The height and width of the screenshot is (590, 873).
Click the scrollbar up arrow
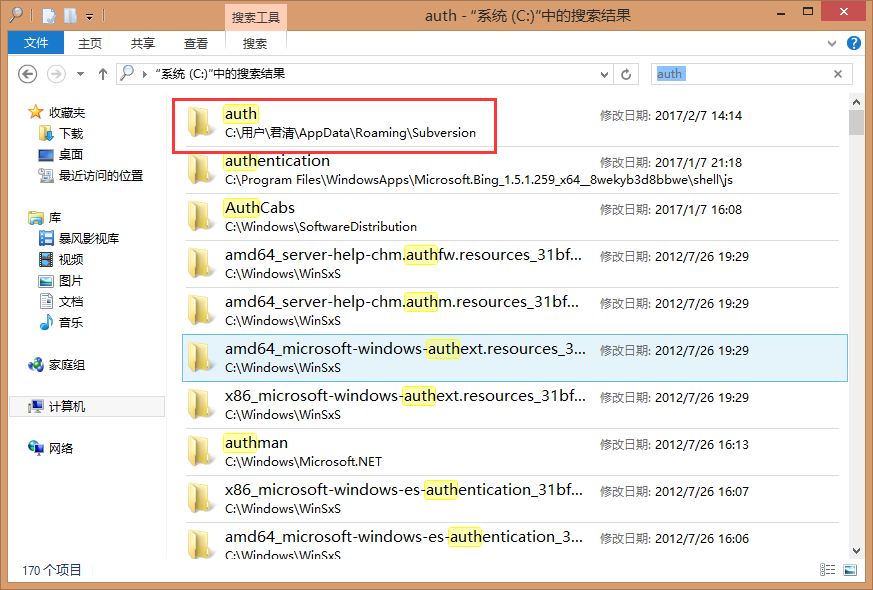856,102
